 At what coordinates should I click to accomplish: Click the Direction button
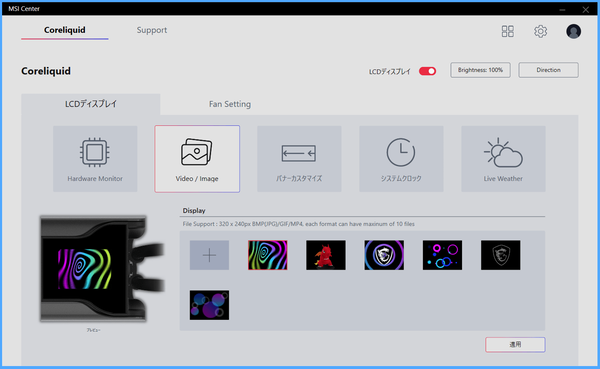(x=548, y=70)
